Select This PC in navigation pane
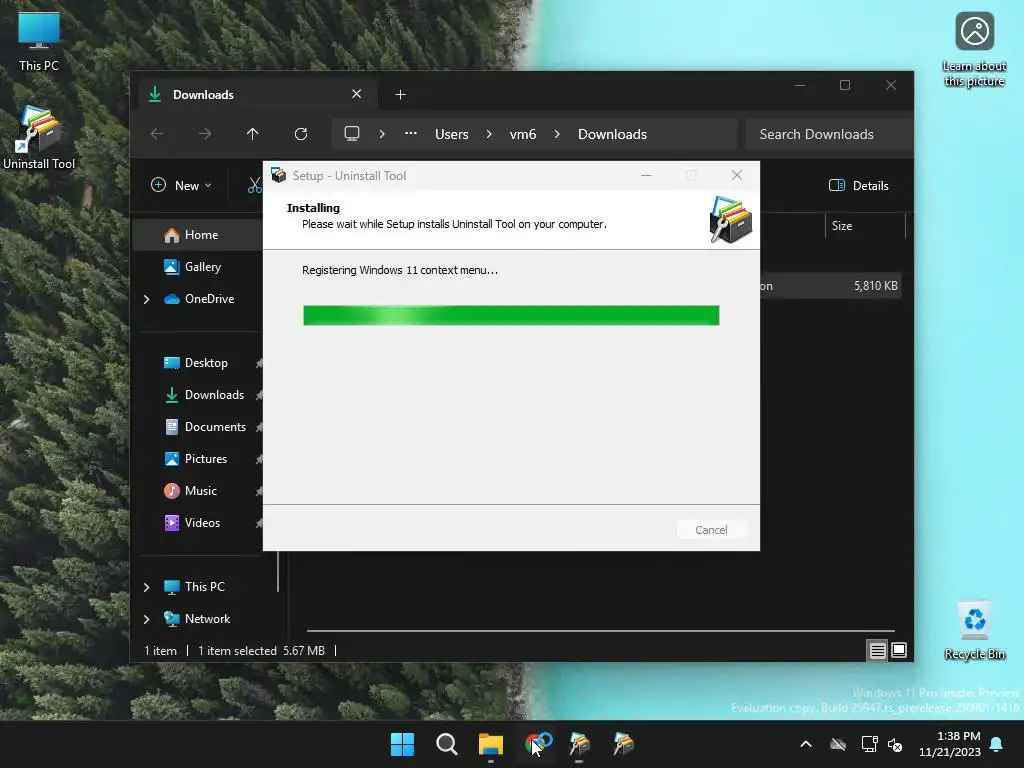1024x768 pixels. (x=204, y=586)
